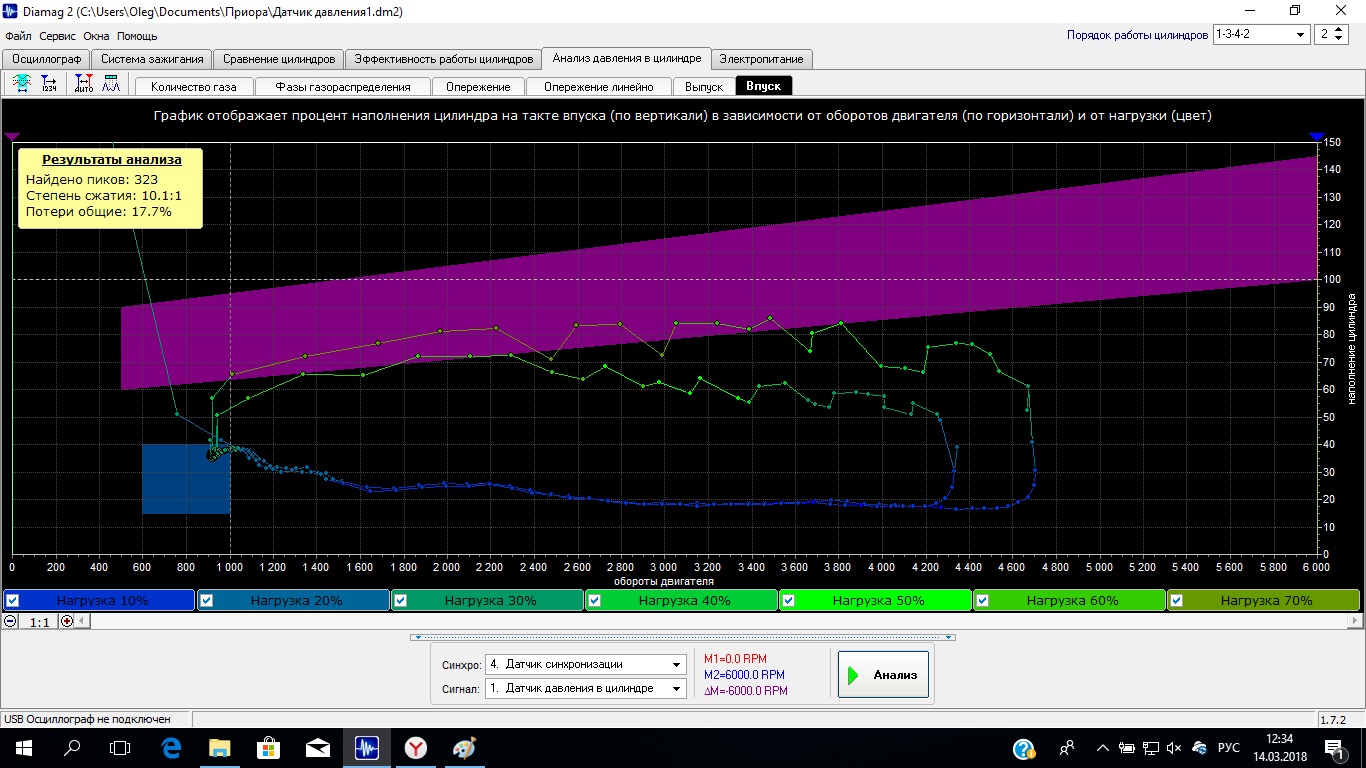Toggle the Нагрузка 40% checkbox

pos(594,600)
